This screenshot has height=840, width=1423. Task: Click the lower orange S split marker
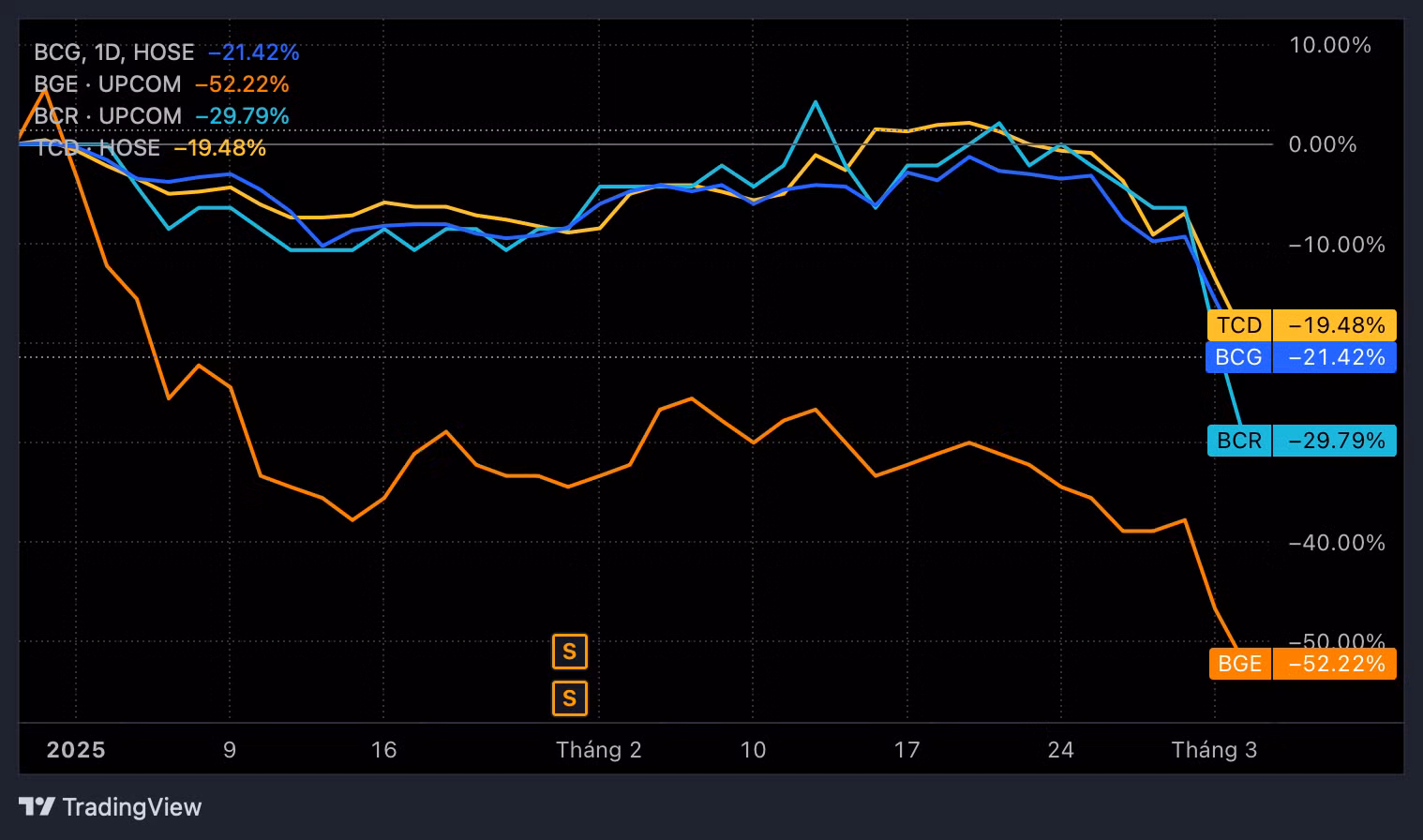point(569,698)
